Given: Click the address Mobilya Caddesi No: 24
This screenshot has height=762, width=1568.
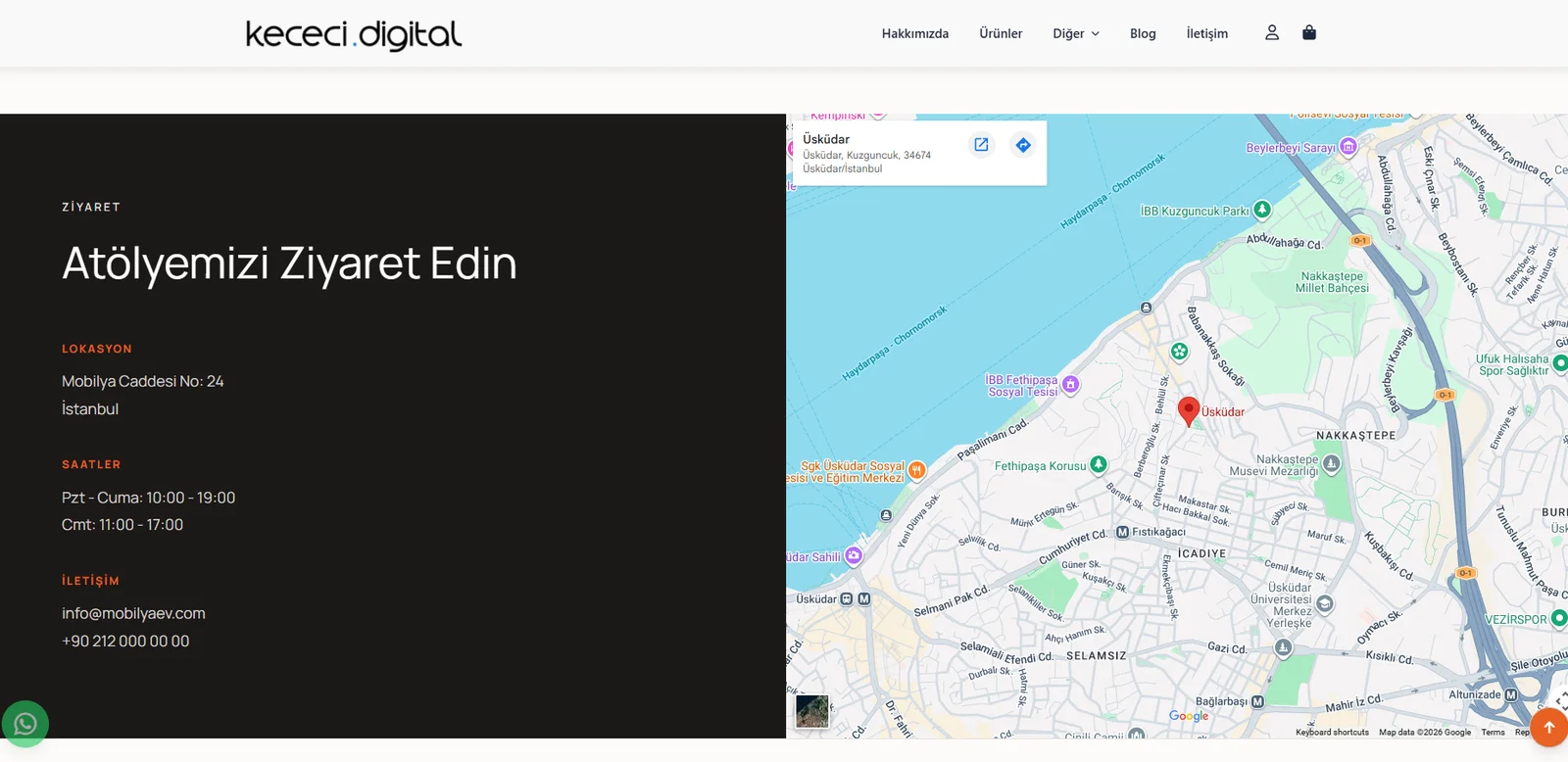Looking at the screenshot, I should pos(143,381).
